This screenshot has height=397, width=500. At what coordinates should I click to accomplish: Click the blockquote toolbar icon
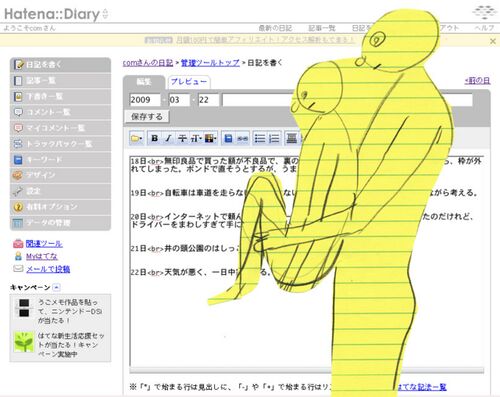coord(292,138)
